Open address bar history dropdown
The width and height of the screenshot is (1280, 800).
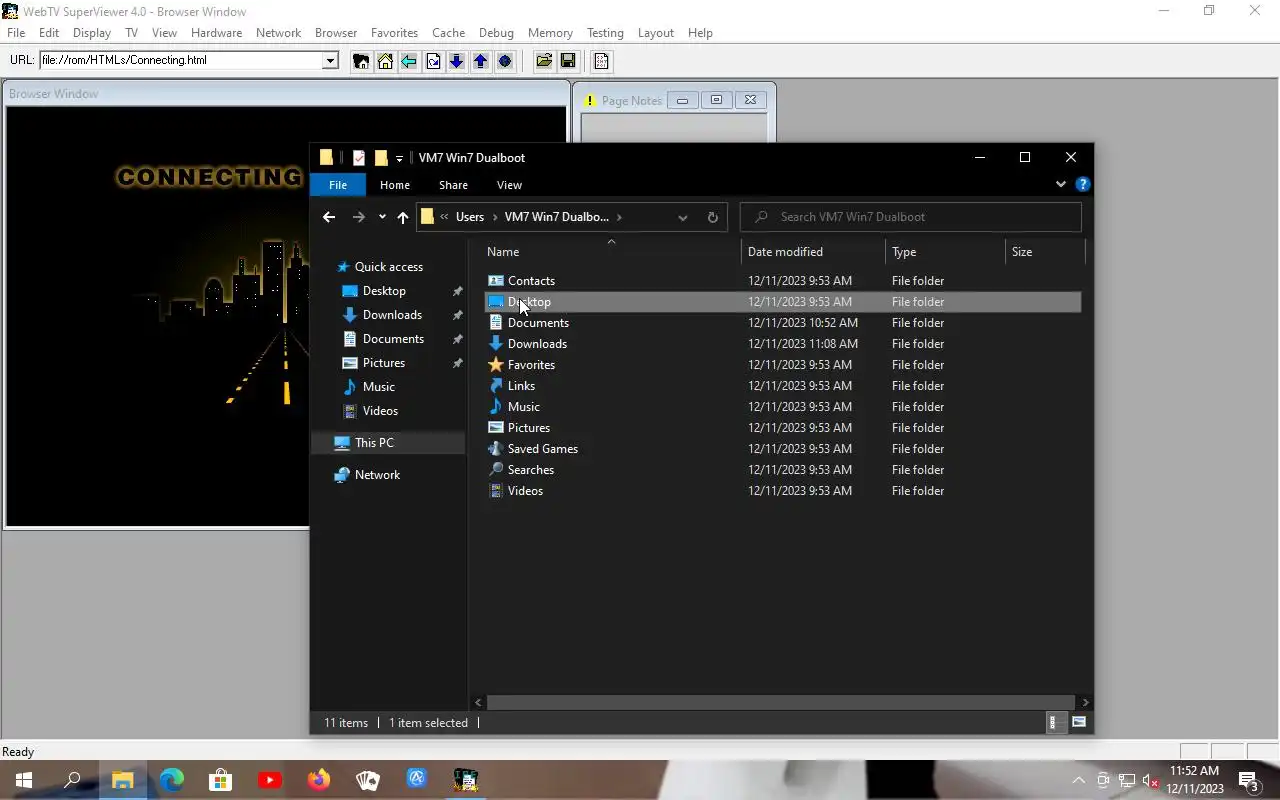click(682, 217)
